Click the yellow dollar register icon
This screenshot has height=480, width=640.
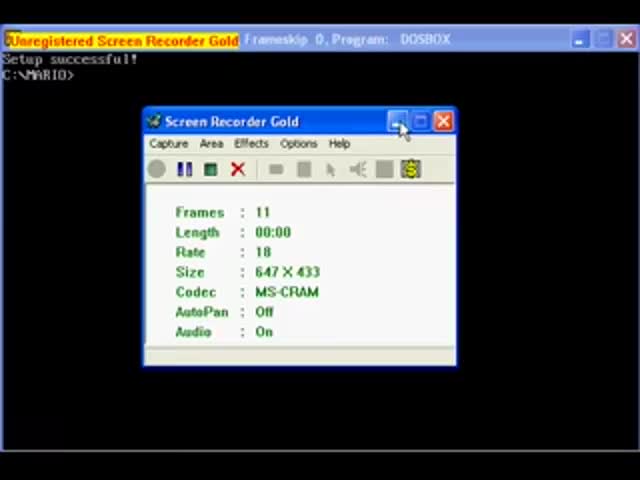pos(410,169)
